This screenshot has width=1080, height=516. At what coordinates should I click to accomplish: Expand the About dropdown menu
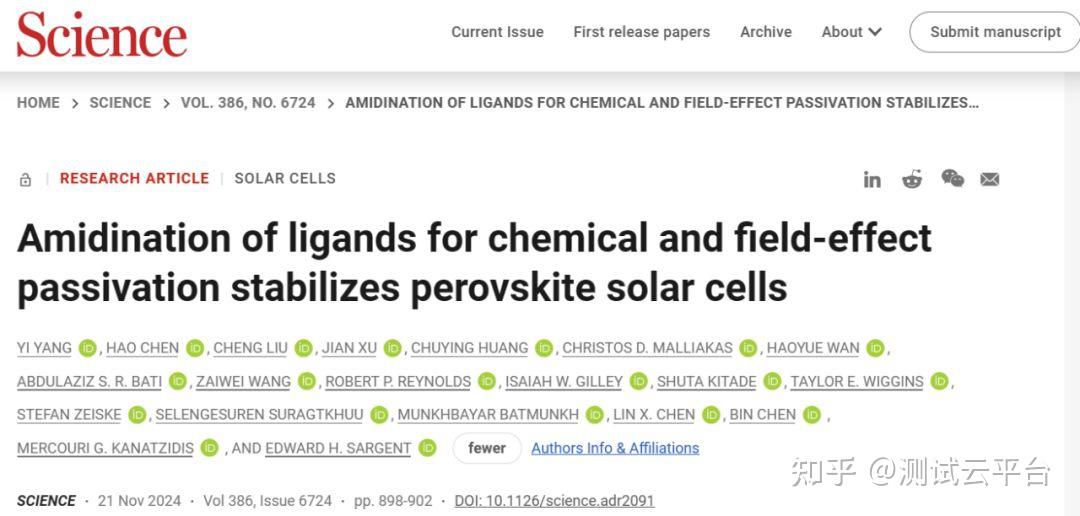(851, 32)
